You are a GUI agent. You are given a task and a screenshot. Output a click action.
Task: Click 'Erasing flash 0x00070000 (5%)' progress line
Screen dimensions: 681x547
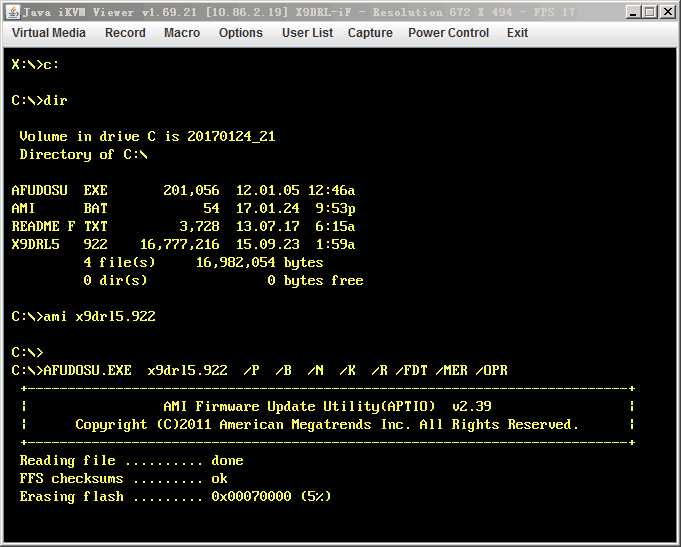[175, 497]
